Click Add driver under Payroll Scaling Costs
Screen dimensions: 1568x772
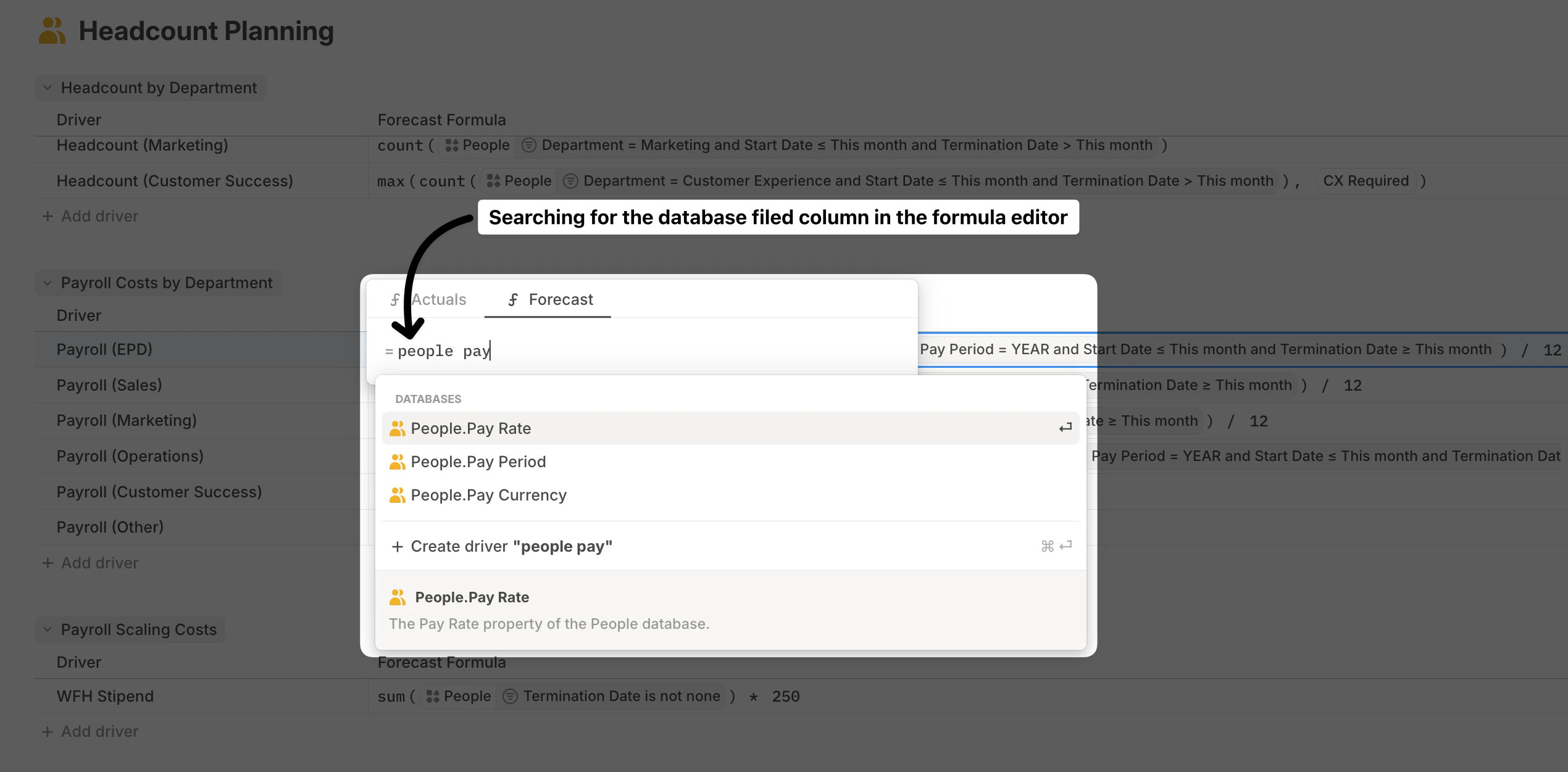pos(90,731)
